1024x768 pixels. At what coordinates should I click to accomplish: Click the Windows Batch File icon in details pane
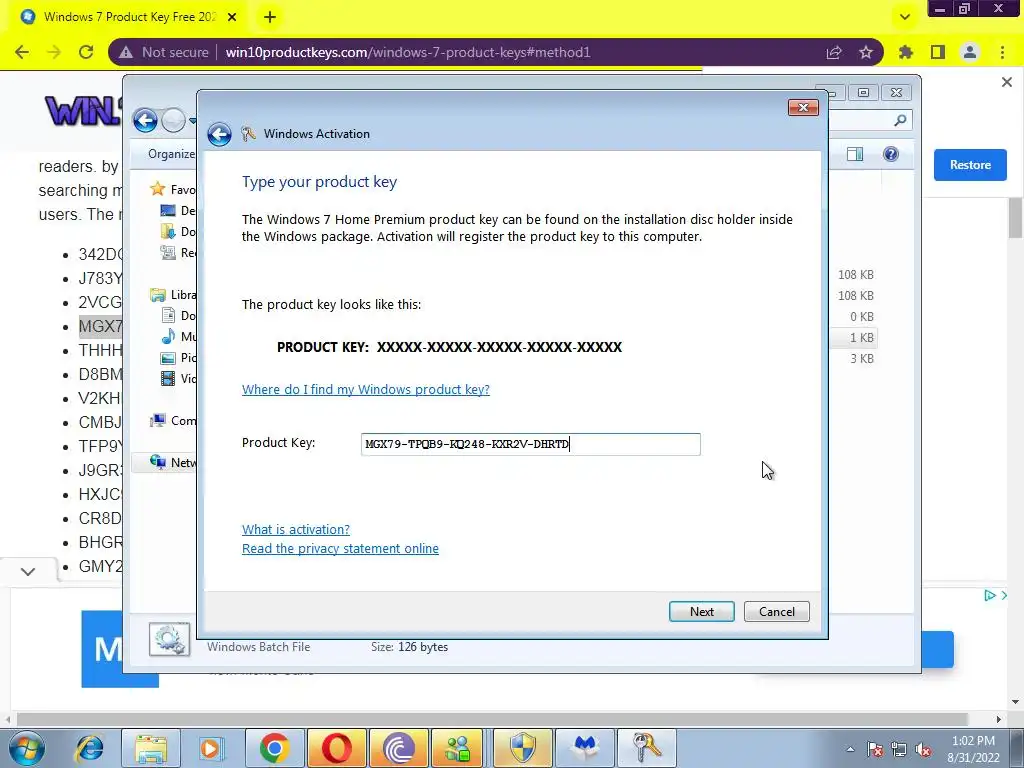(x=169, y=639)
